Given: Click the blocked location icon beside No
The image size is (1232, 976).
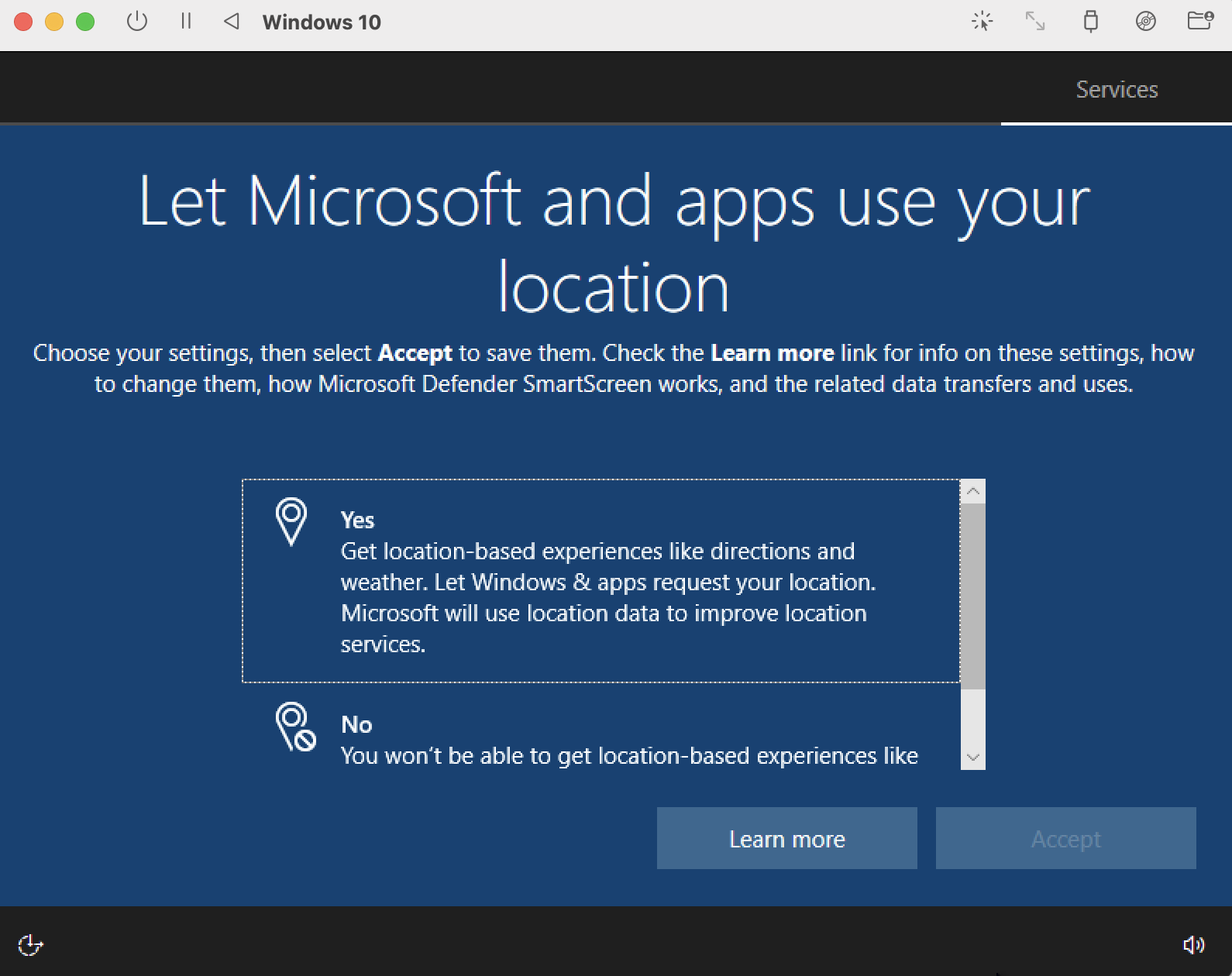Looking at the screenshot, I should click(295, 727).
